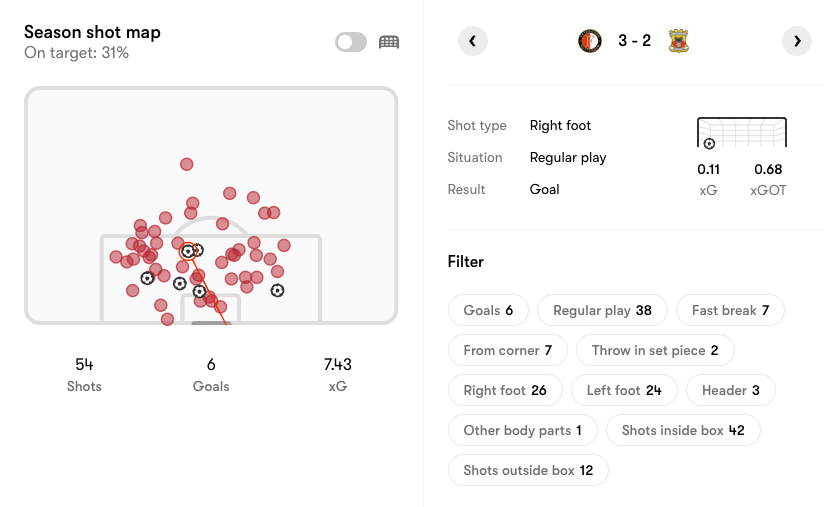
Task: Enable the Fast break 7 filter
Action: pyautogui.click(x=730, y=310)
